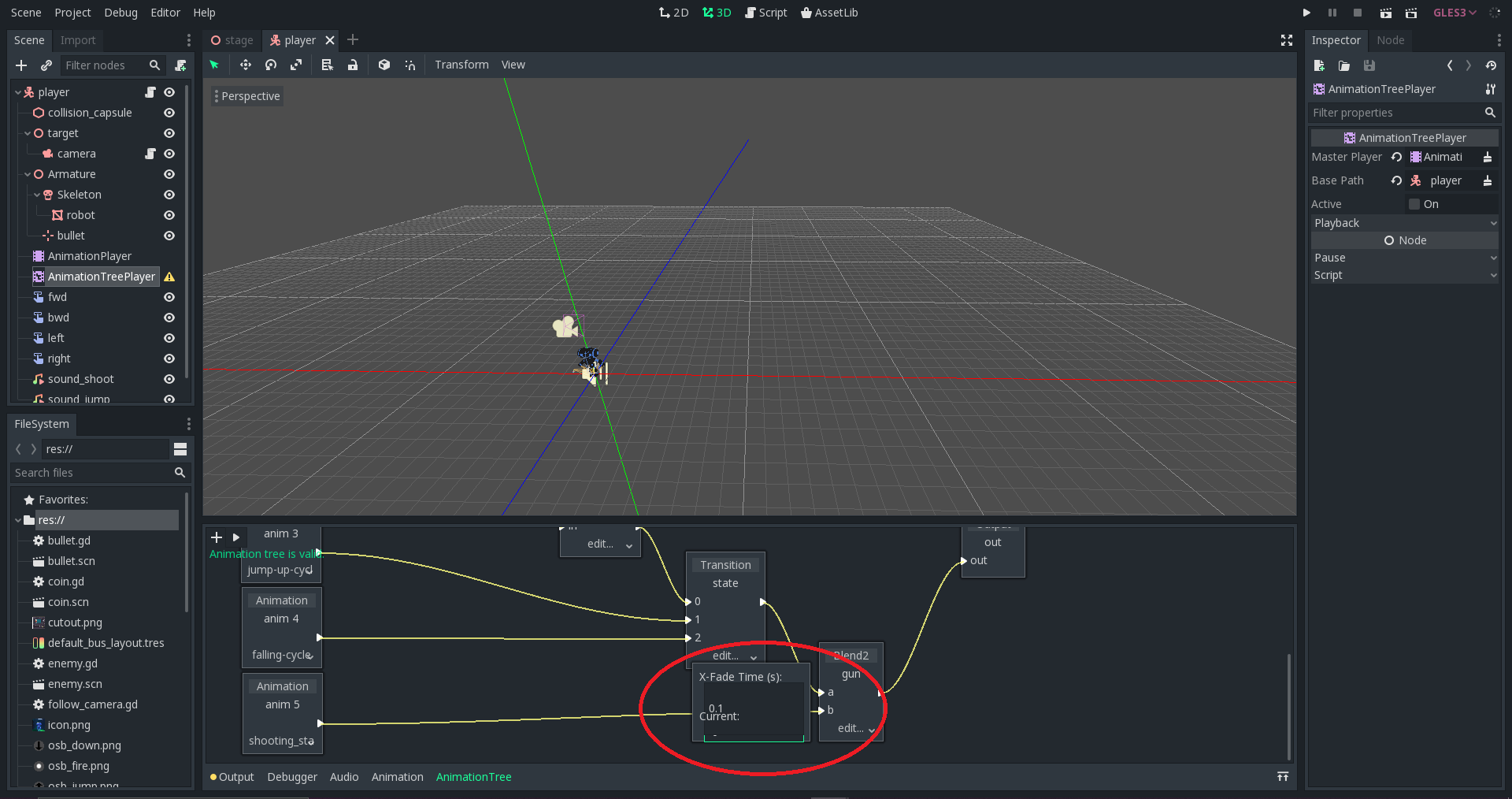Screen dimensions: 1512x799
Task: Toggle visibility of the robot node
Action: pos(169,215)
